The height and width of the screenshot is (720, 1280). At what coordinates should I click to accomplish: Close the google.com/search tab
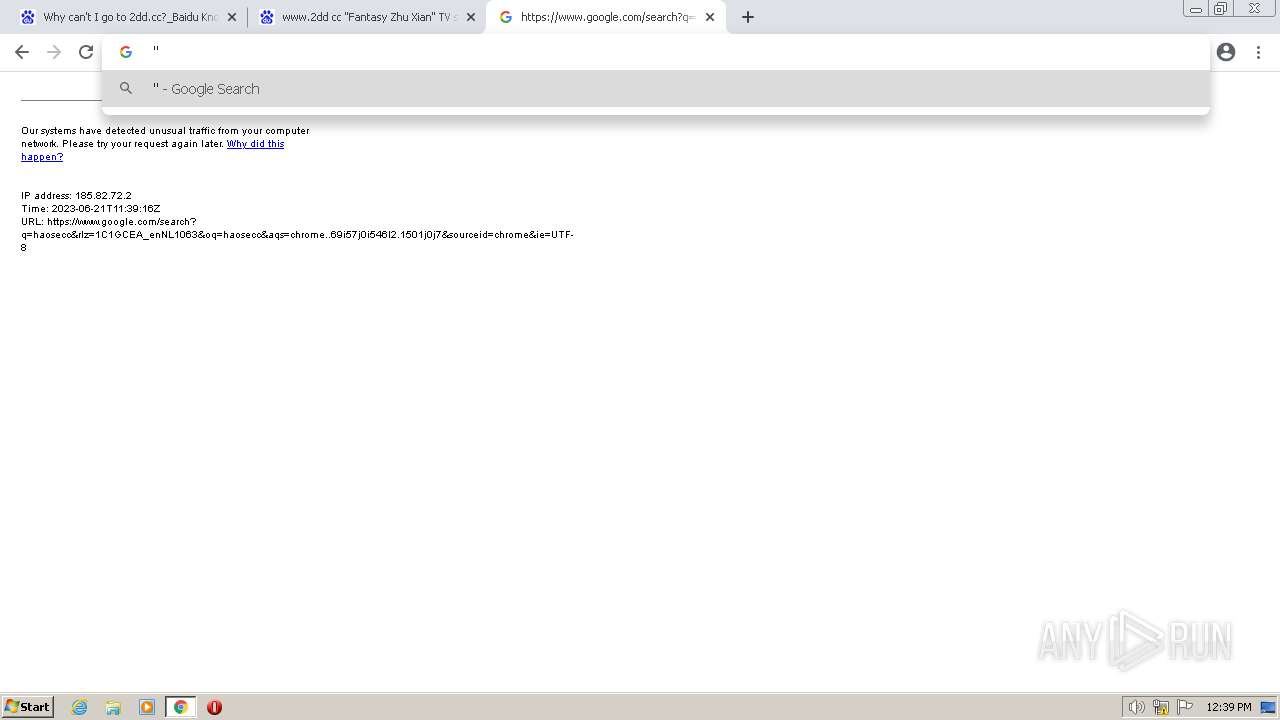[x=710, y=17]
